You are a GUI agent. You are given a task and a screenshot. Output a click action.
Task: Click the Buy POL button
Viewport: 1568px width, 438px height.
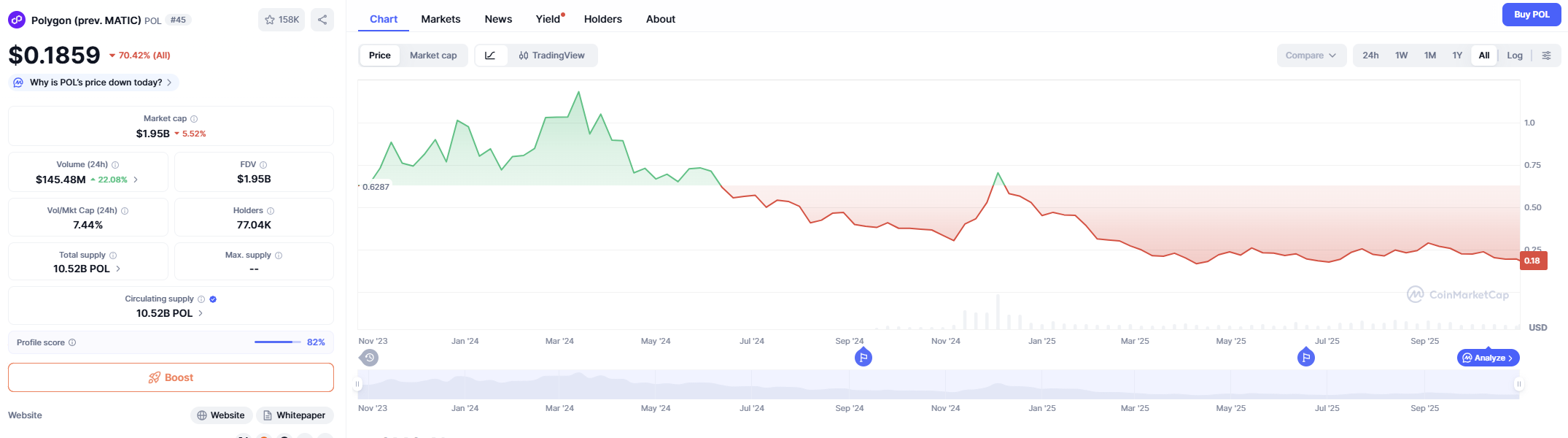pos(1532,15)
